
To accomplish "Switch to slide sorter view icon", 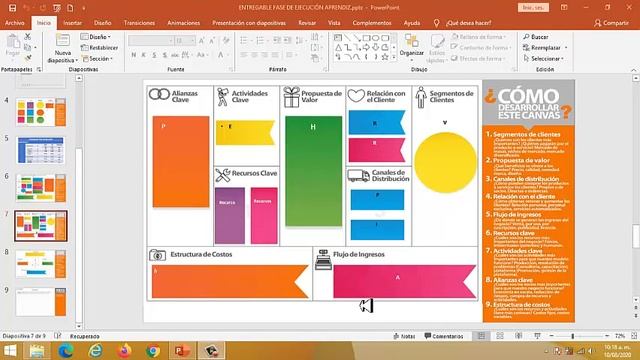I will point(500,336).
